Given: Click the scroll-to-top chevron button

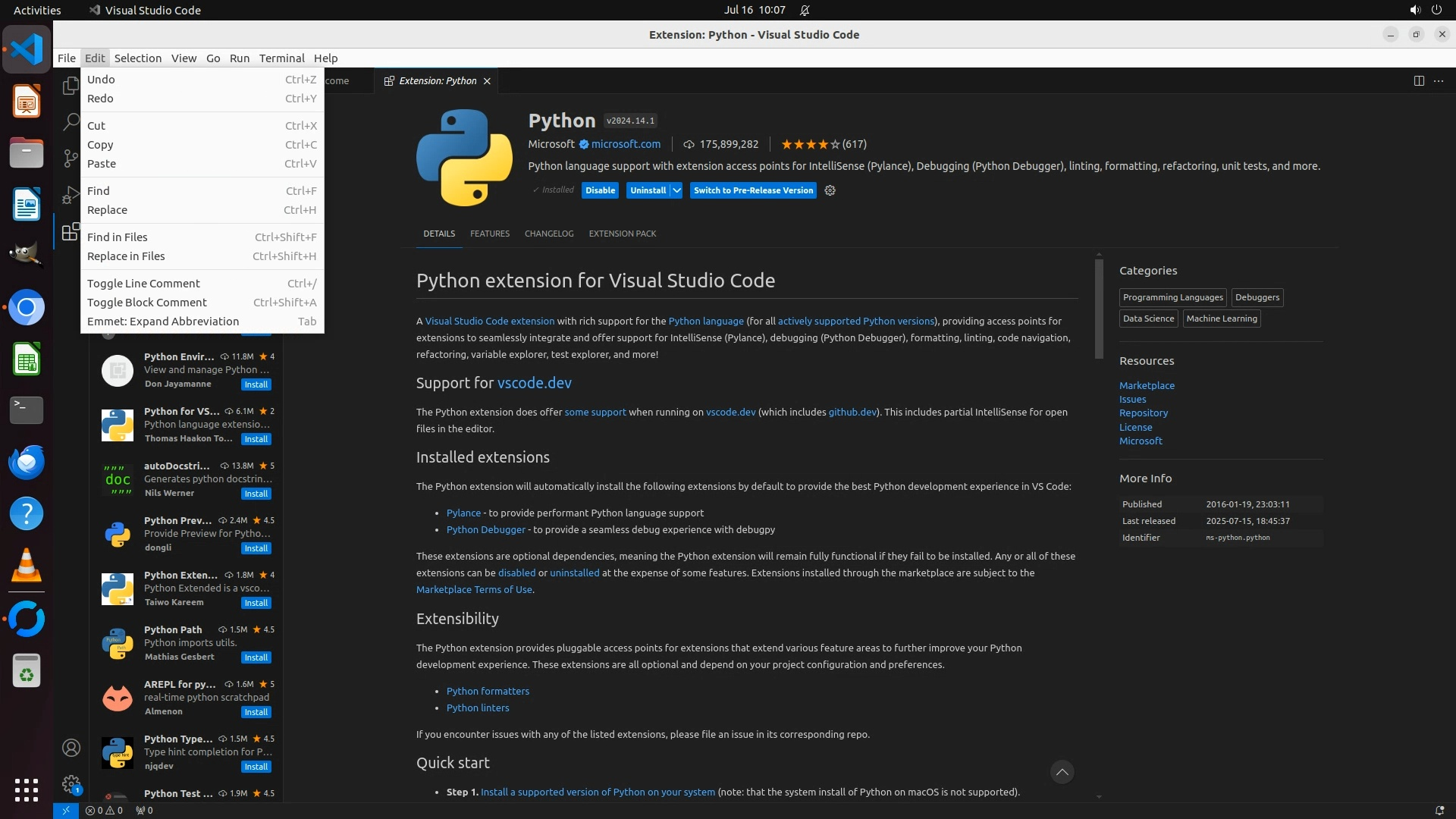Looking at the screenshot, I should pyautogui.click(x=1062, y=772).
